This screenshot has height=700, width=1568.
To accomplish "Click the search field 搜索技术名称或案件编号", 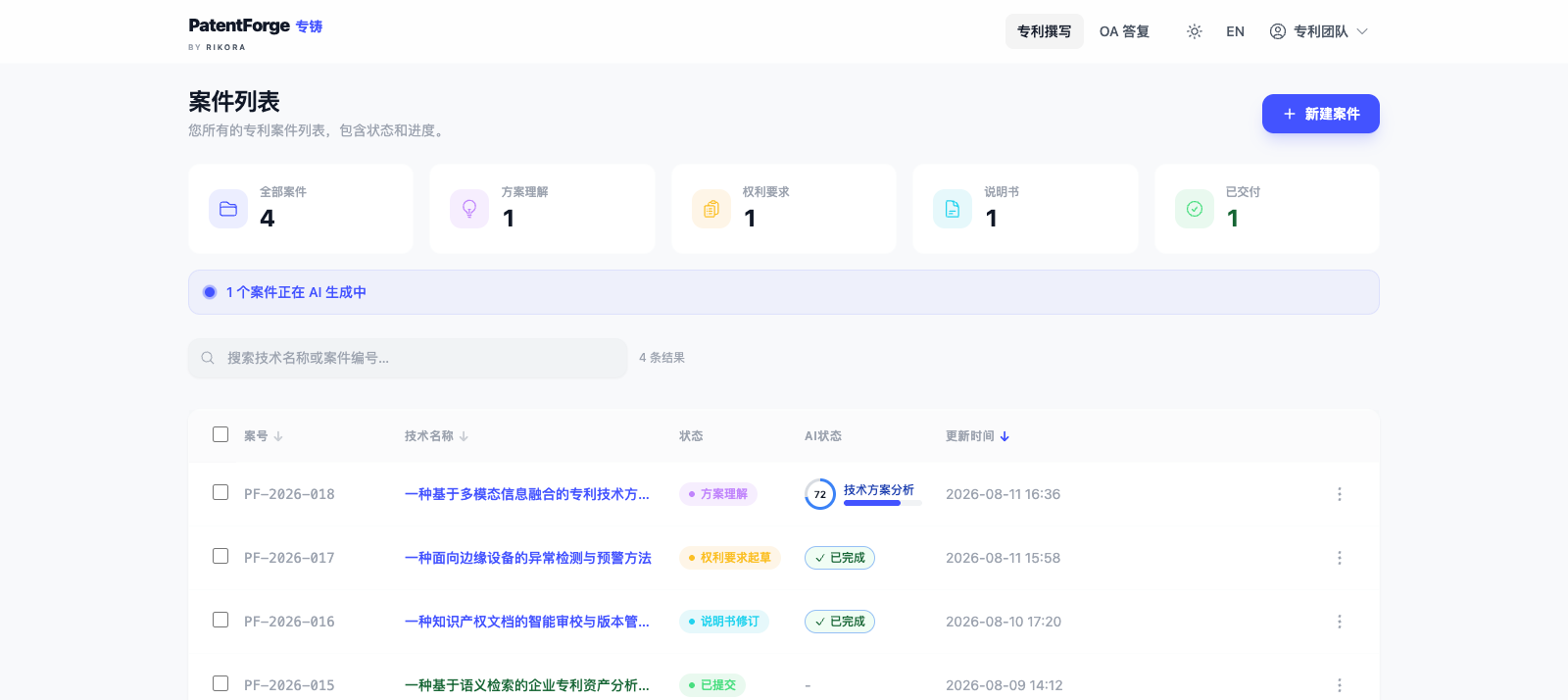I will tap(408, 358).
